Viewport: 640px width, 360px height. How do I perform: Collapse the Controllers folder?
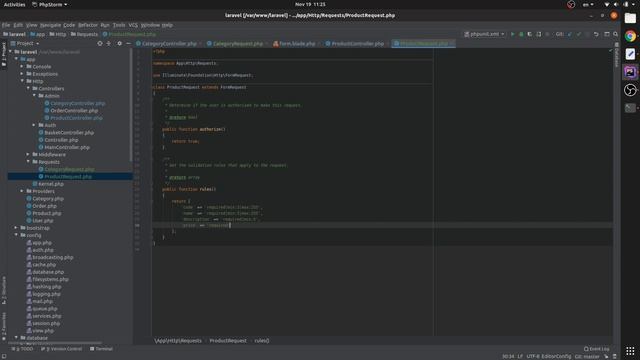[28, 89]
